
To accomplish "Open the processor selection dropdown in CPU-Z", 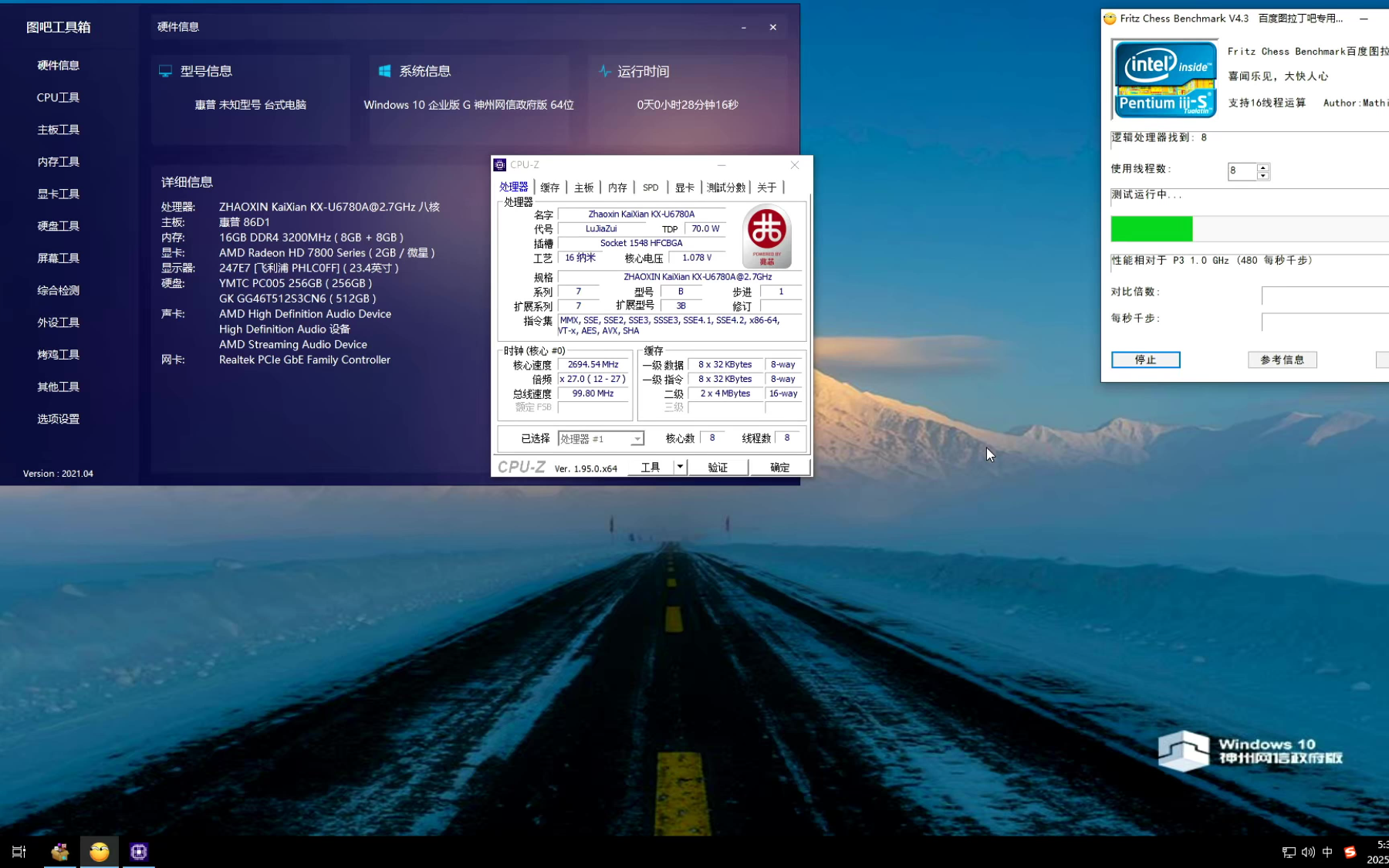I will (637, 439).
